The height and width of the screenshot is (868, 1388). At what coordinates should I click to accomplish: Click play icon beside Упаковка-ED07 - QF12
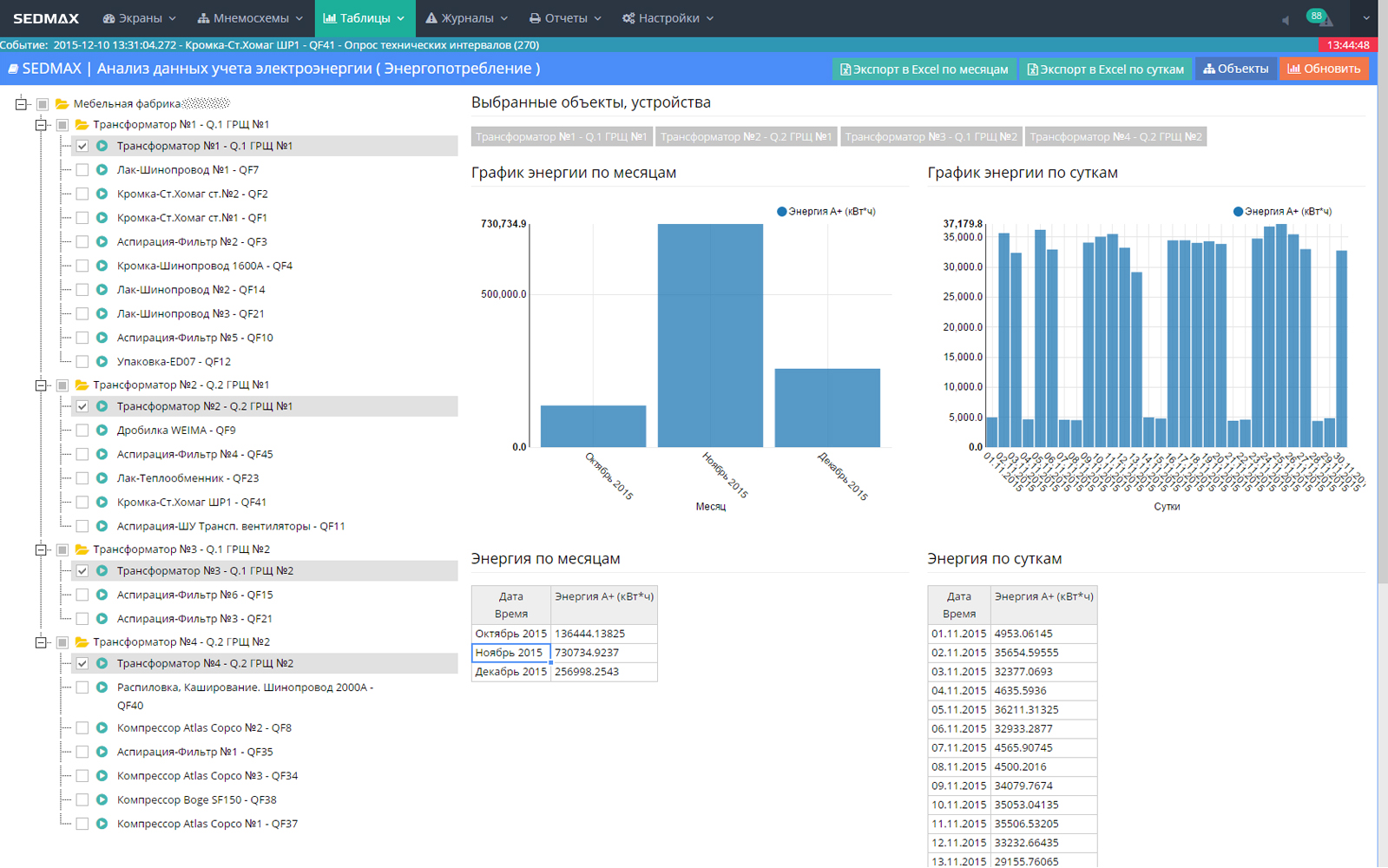coord(102,362)
